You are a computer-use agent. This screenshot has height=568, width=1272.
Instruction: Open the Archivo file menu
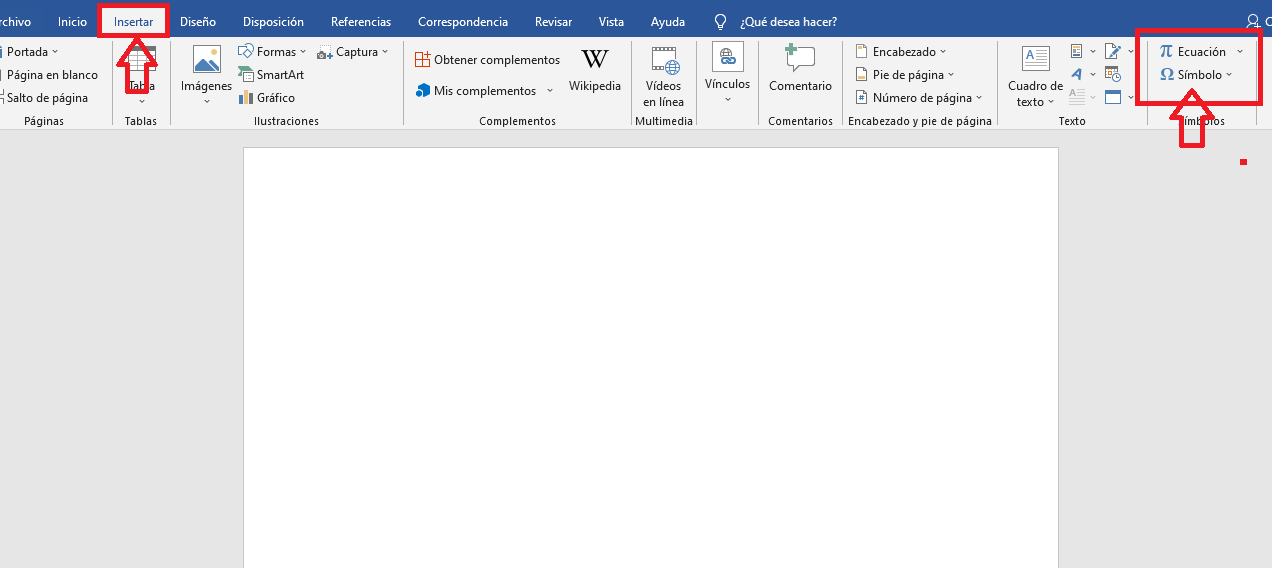pos(15,21)
